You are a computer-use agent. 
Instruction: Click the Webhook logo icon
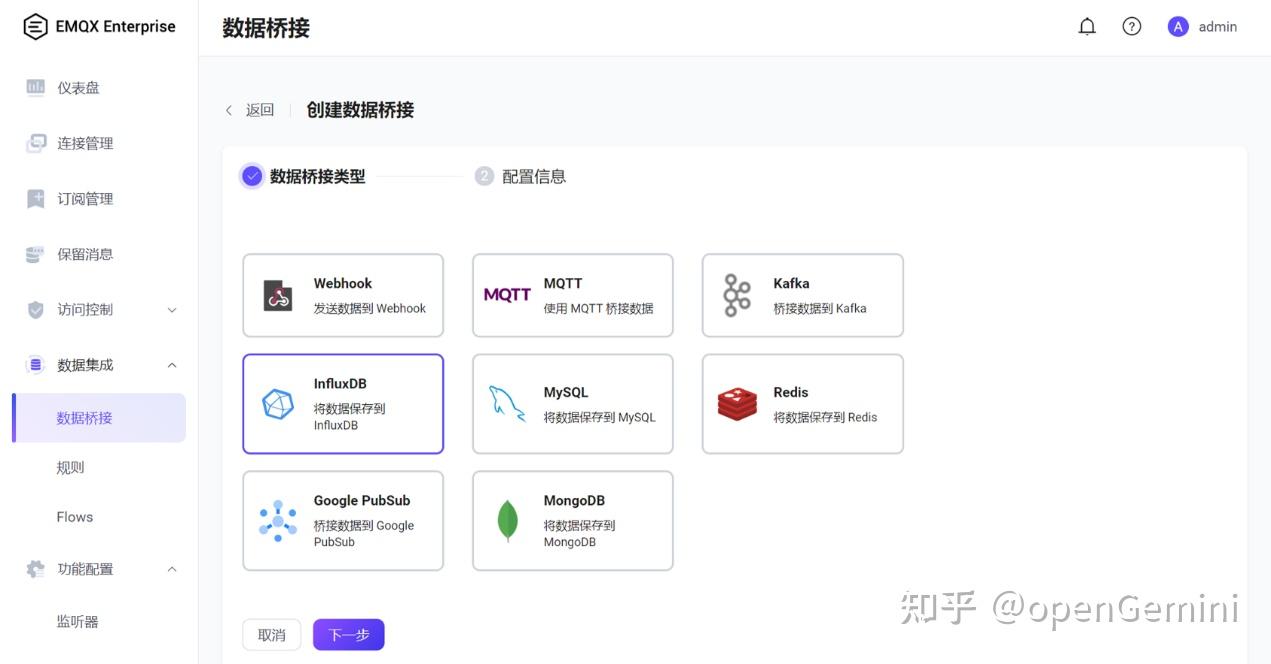point(278,295)
